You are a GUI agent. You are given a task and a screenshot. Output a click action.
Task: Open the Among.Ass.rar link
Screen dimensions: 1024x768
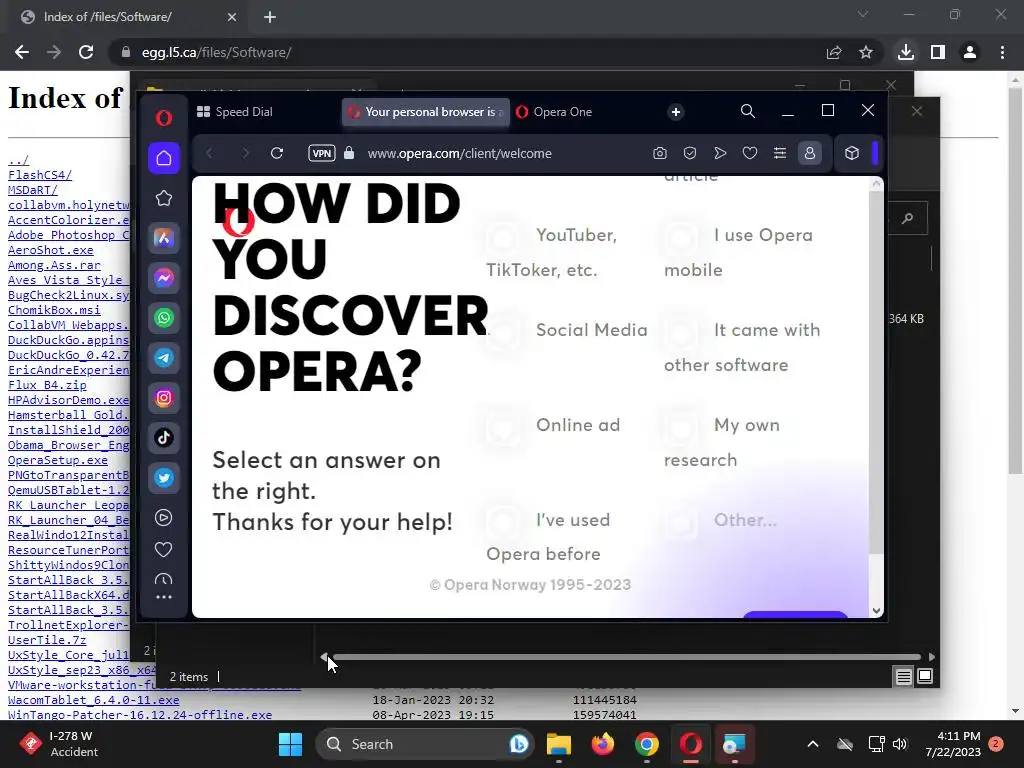tap(54, 265)
